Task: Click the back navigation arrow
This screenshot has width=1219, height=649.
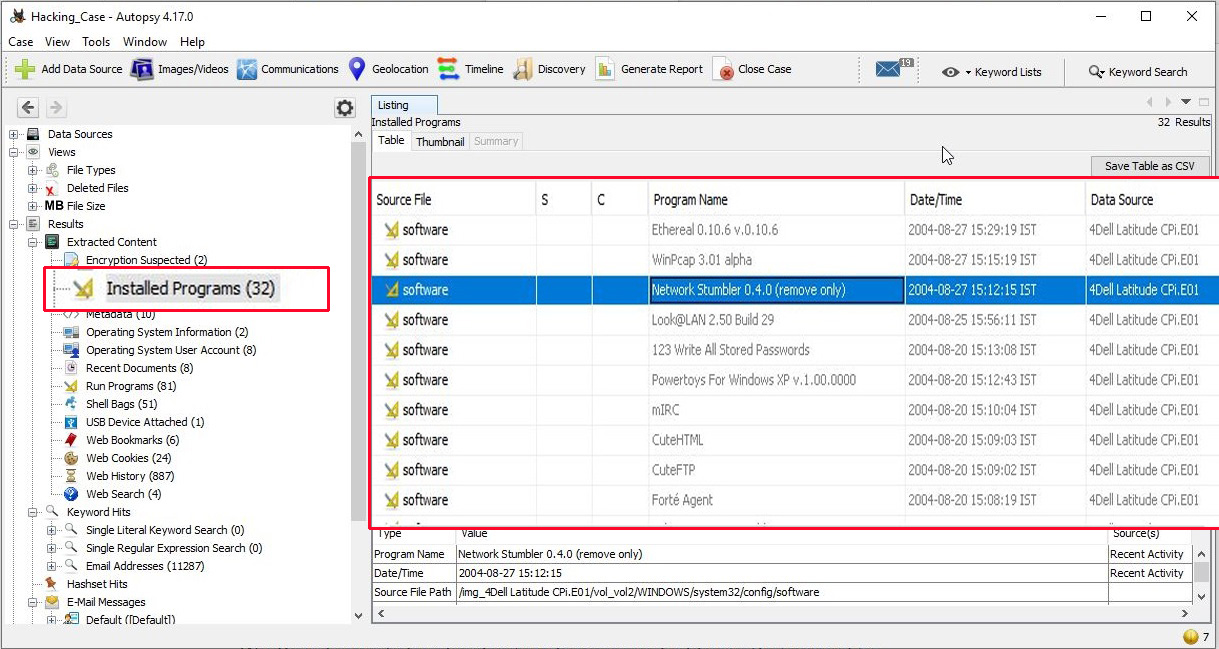Action: coord(28,107)
